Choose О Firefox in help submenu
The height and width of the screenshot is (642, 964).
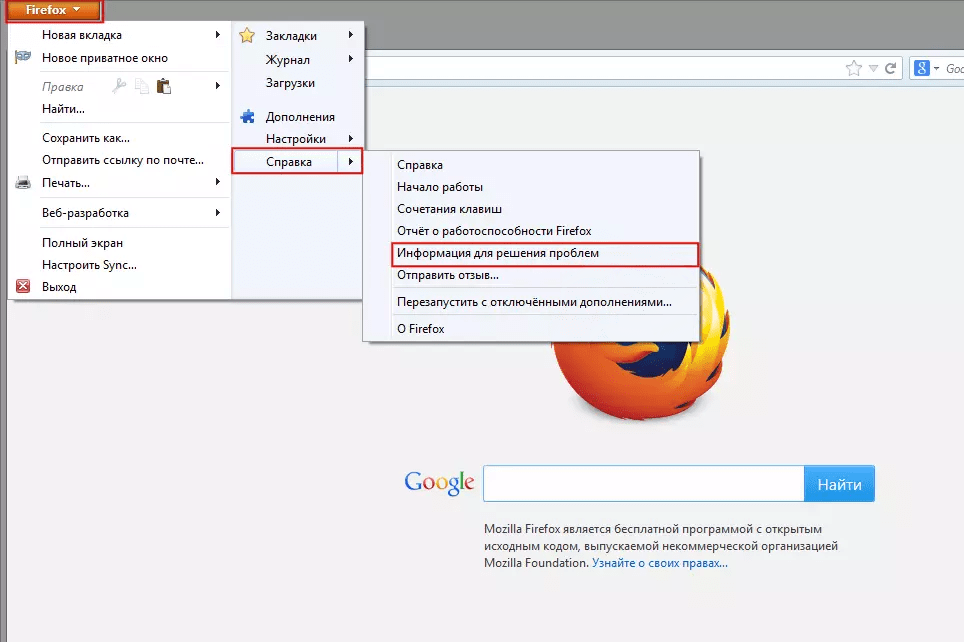point(420,329)
